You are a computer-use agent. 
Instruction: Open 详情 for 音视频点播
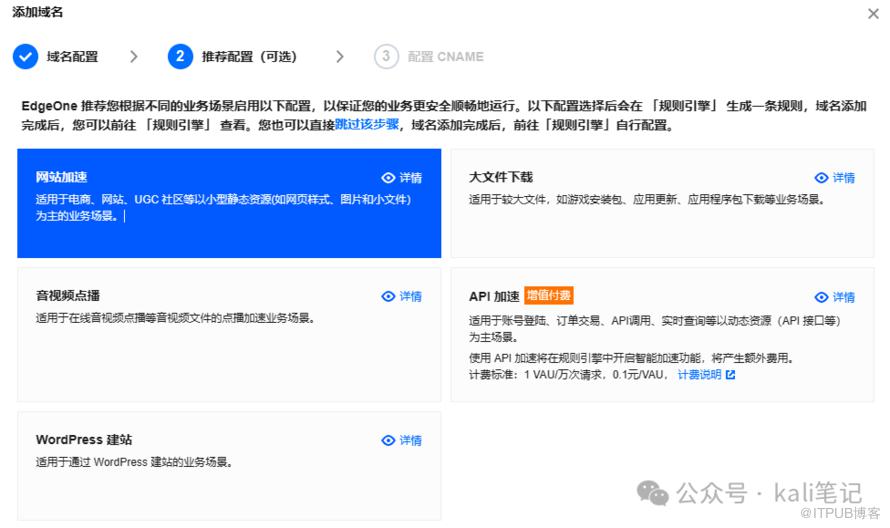click(410, 296)
